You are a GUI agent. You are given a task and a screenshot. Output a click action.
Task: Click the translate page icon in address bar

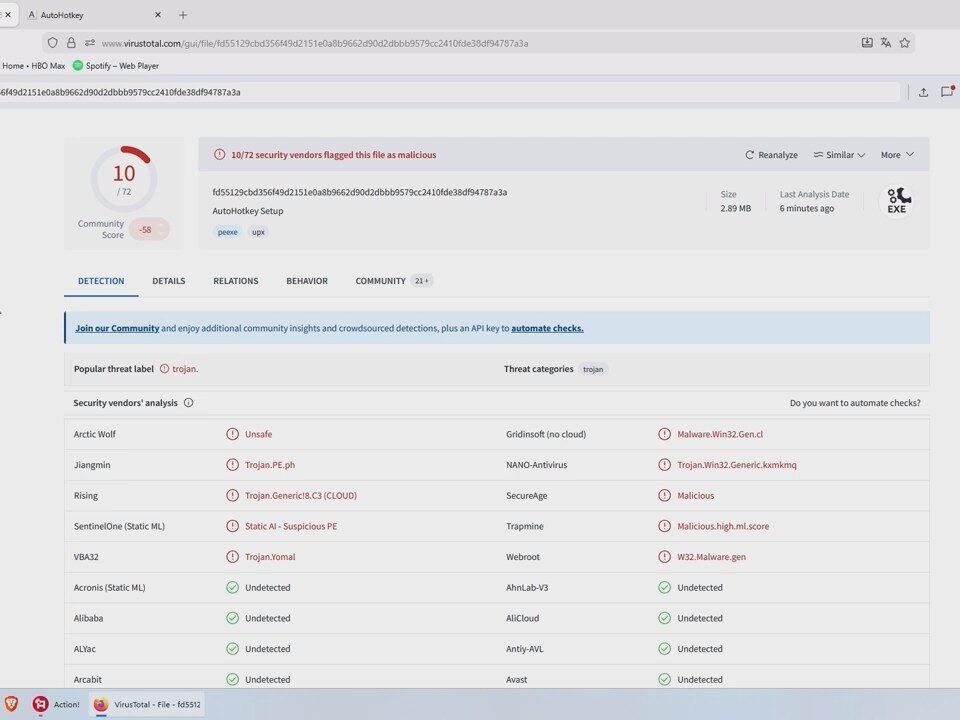click(x=885, y=43)
